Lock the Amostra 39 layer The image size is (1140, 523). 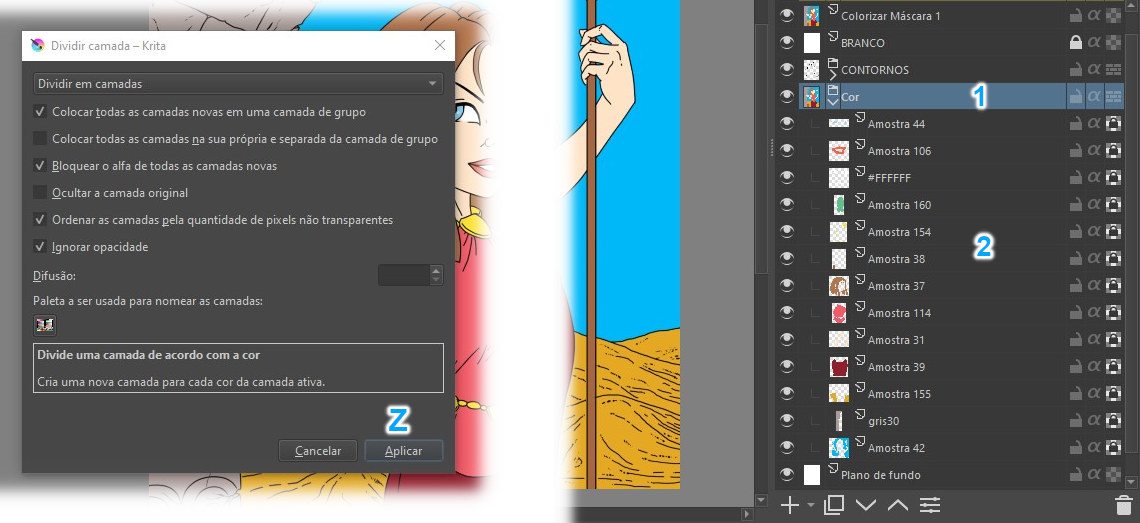1075,367
